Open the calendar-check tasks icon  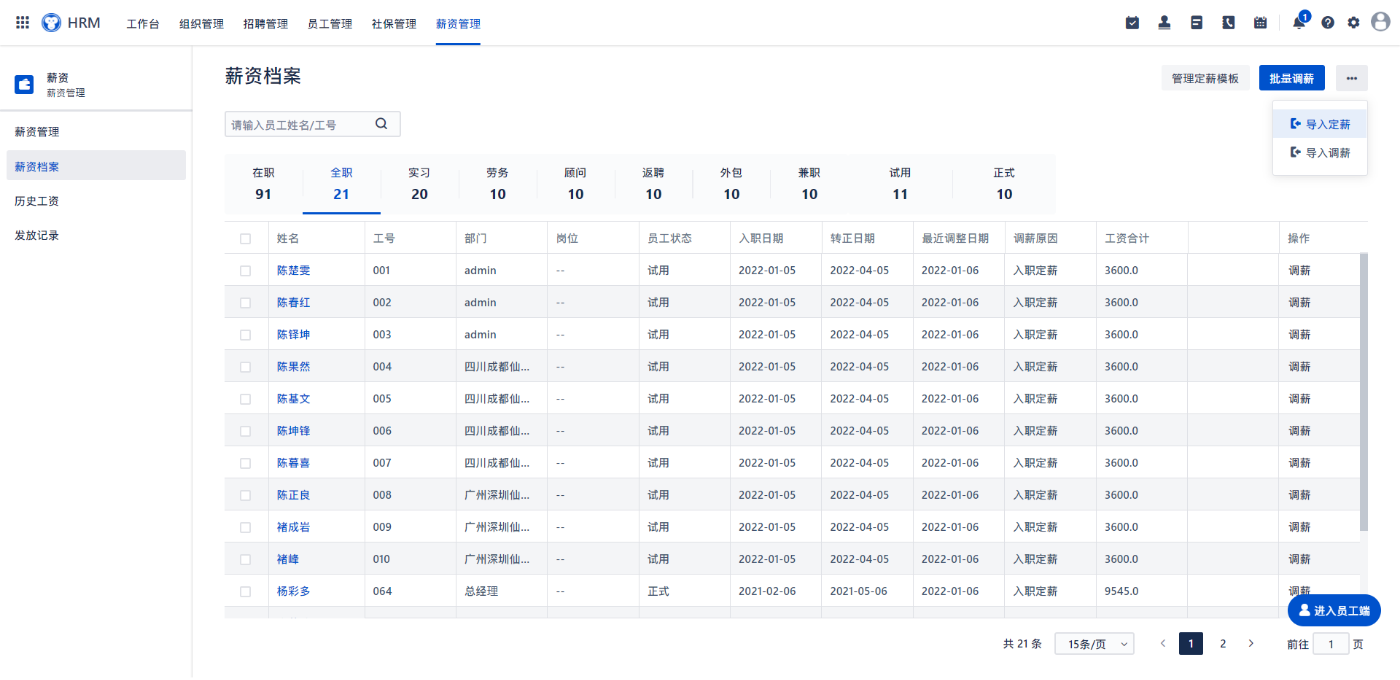click(x=1132, y=22)
